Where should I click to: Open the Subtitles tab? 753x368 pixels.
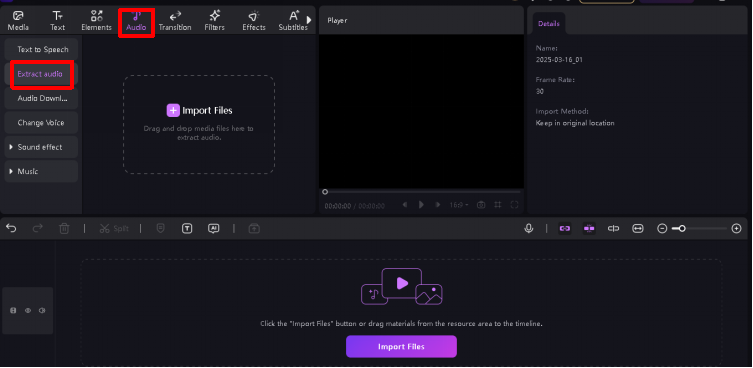point(293,21)
